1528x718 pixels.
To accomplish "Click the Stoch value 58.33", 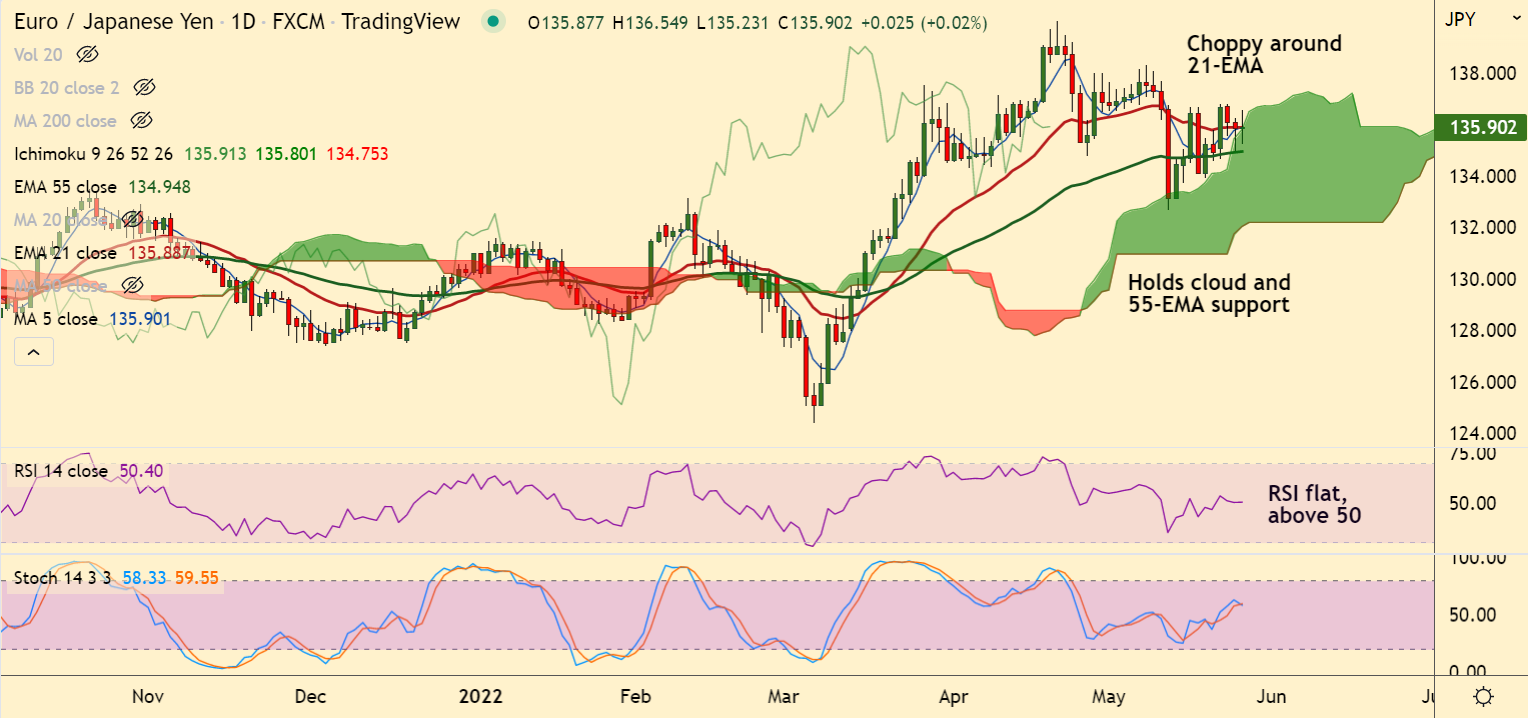I will pyautogui.click(x=143, y=577).
